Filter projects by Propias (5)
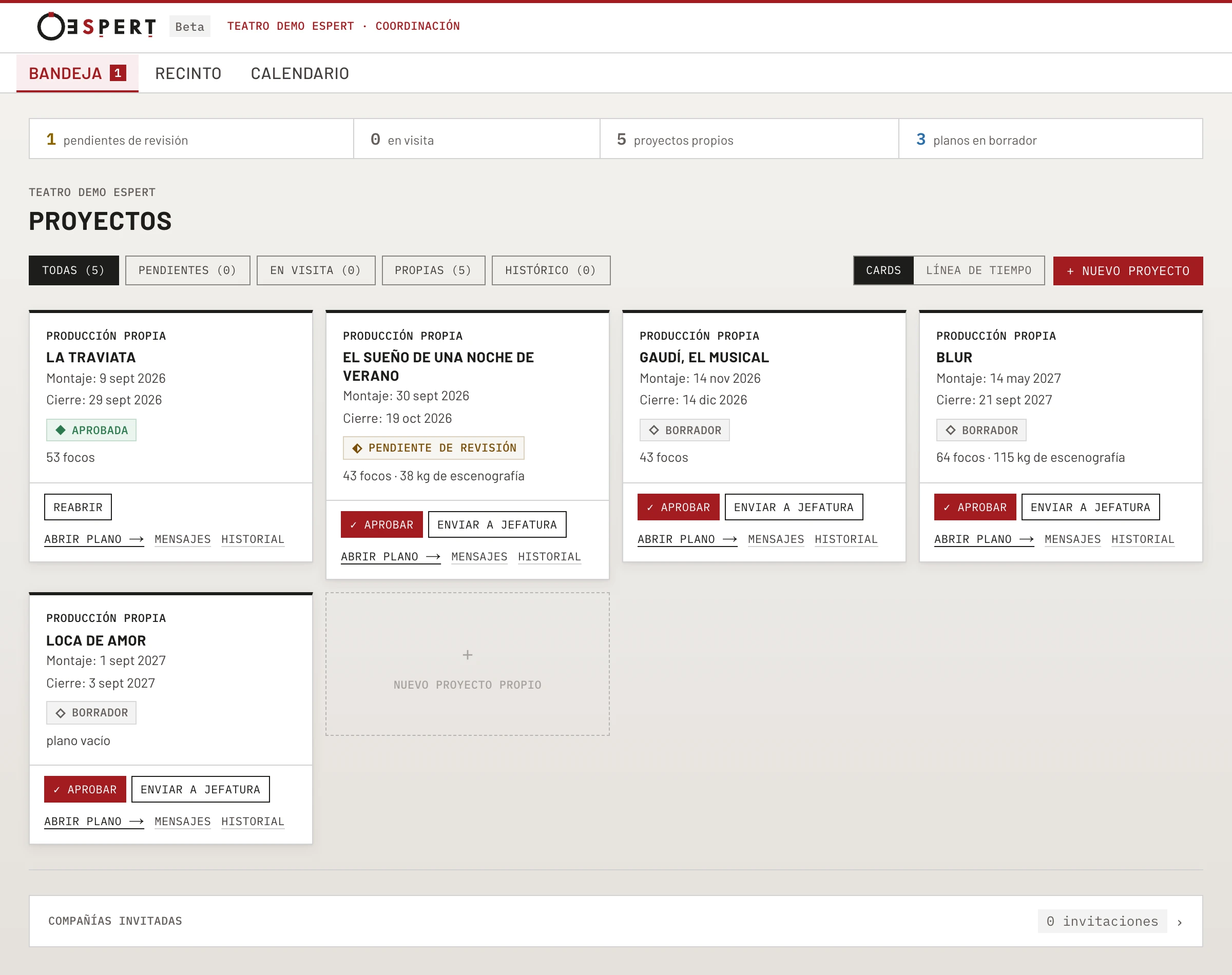This screenshot has height=975, width=1232. point(433,270)
